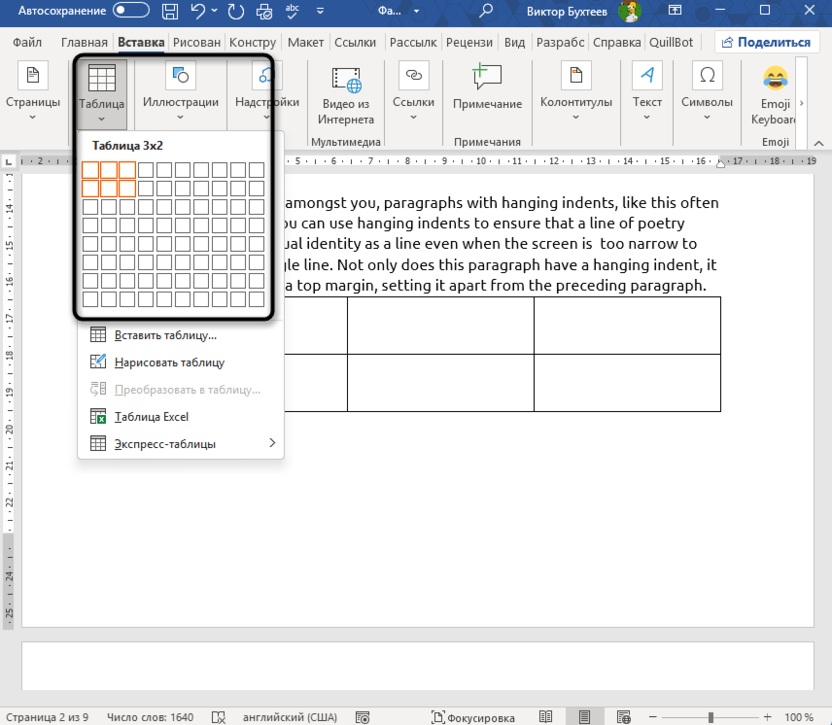
Task: Run spelling check abc icon
Action: [292, 11]
